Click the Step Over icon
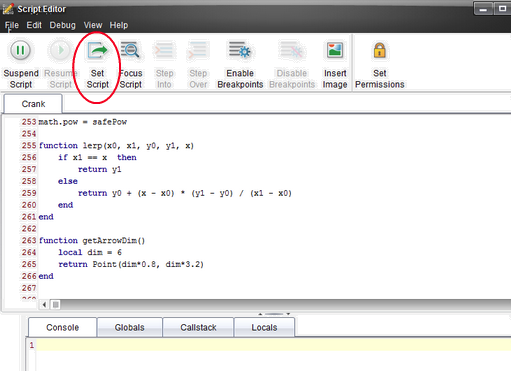Viewport: 511px width, 371px height. pyautogui.click(x=198, y=51)
